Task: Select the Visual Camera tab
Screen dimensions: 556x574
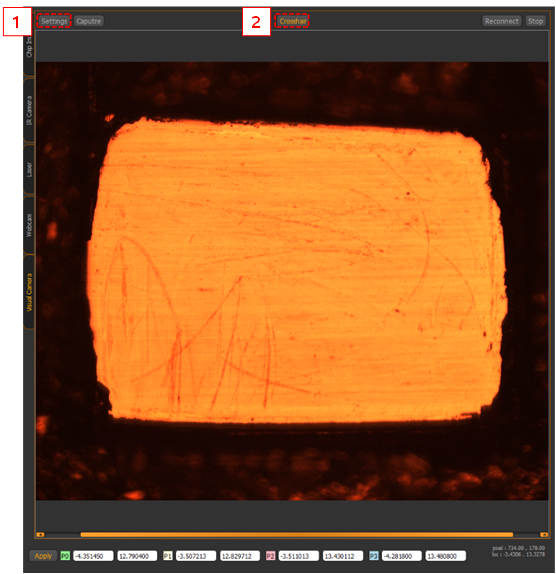Action: [29, 292]
